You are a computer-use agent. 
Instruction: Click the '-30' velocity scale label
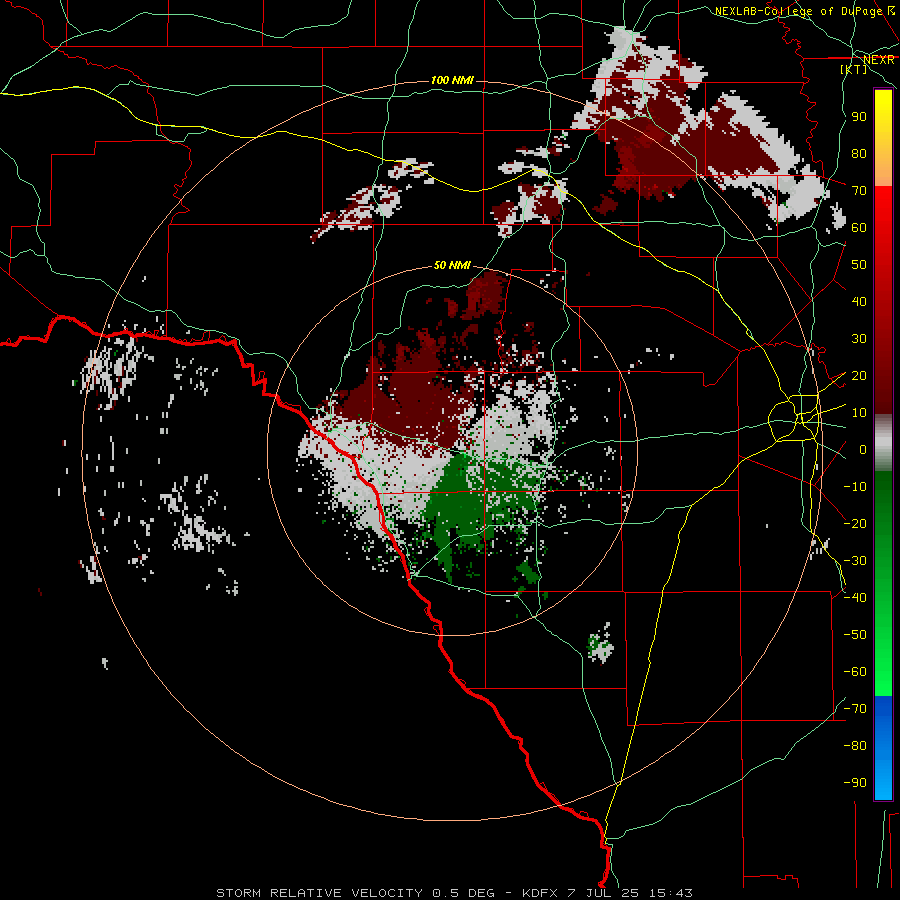pyautogui.click(x=855, y=561)
